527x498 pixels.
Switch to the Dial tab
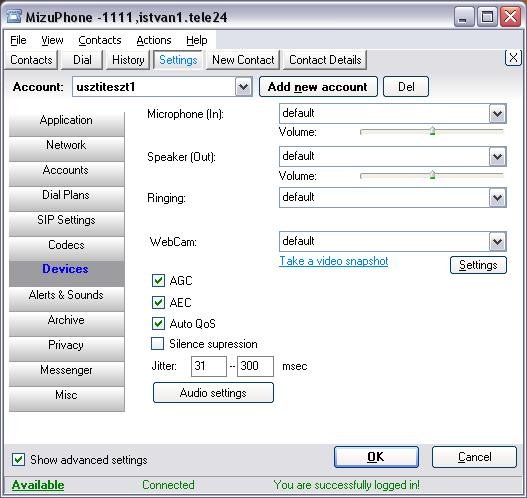click(x=82, y=60)
